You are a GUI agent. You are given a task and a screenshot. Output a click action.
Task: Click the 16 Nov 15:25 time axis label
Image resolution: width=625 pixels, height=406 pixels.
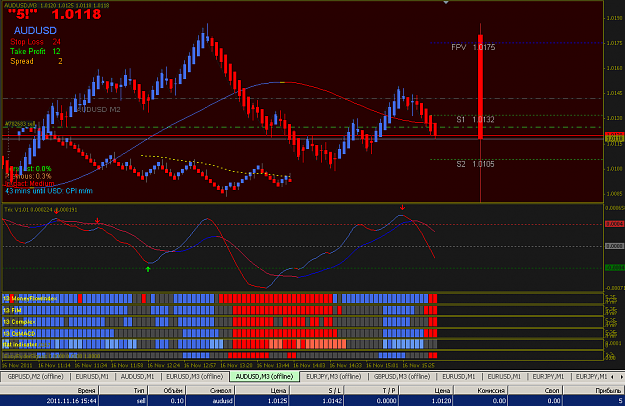tap(419, 365)
